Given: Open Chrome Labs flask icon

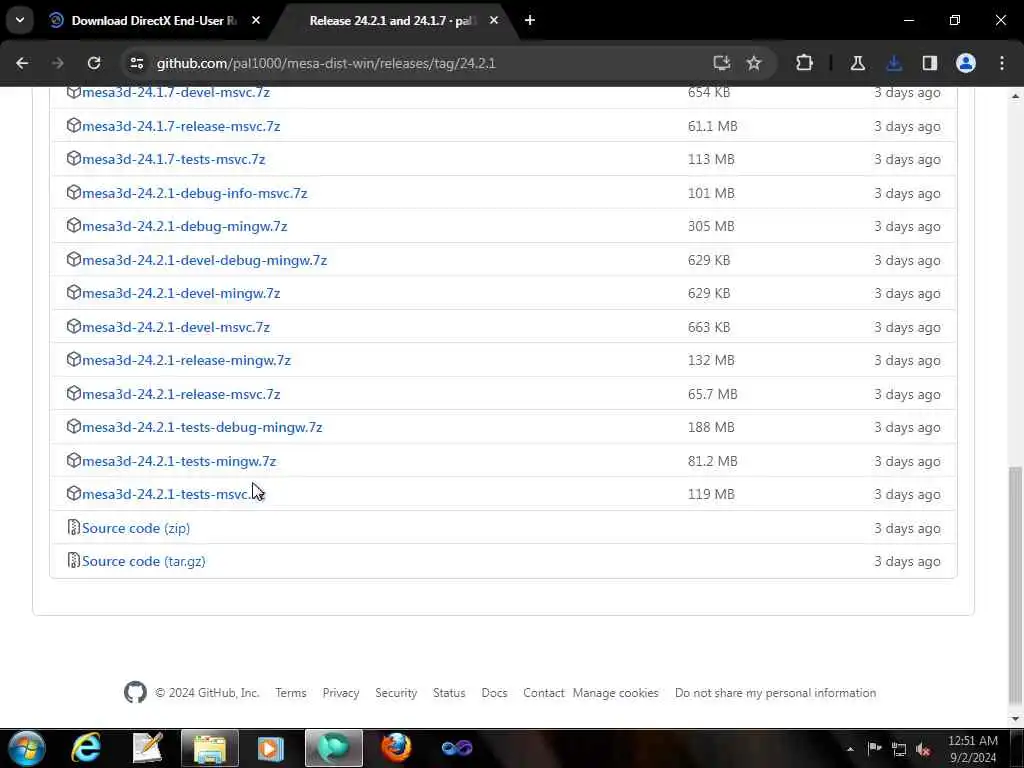Looking at the screenshot, I should tap(857, 63).
